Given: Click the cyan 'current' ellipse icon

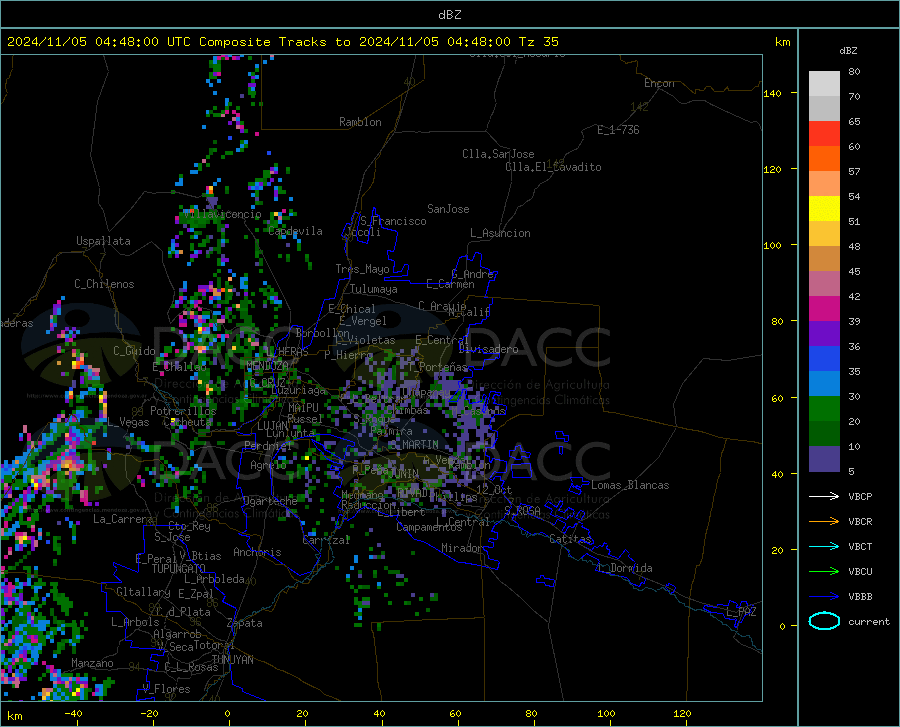Looking at the screenshot, I should click(x=824, y=621).
